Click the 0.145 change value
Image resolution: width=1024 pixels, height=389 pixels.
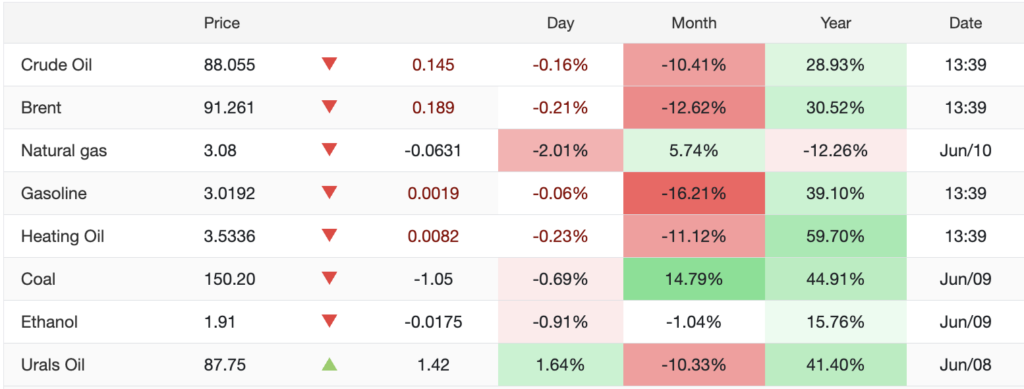point(433,65)
